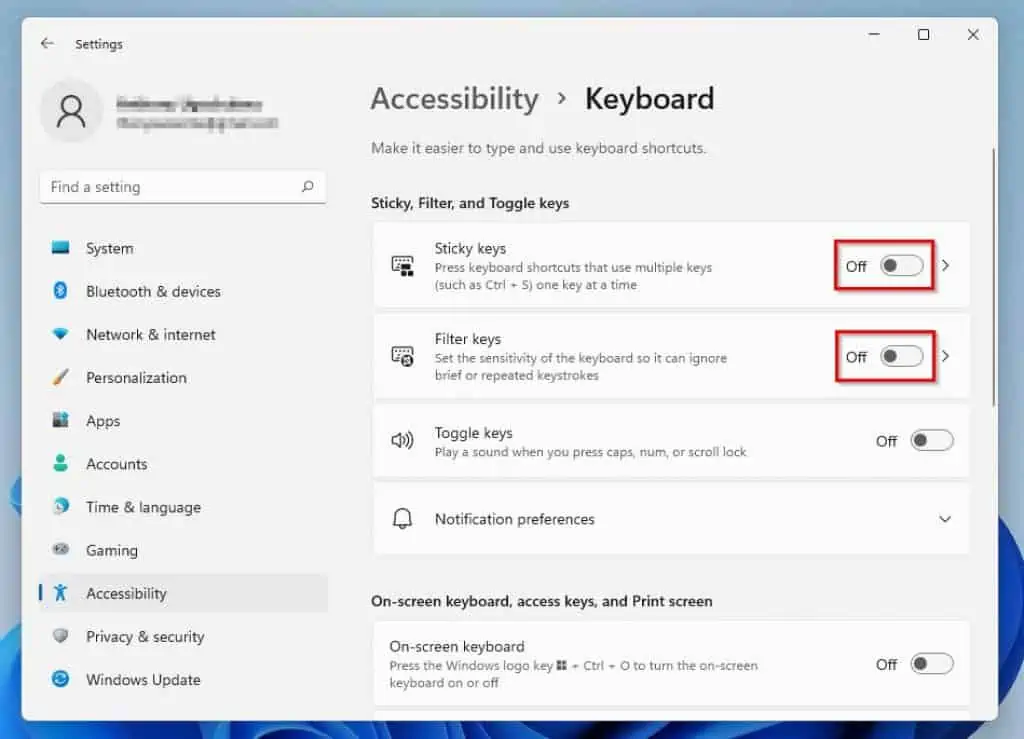Go to Gaming settings
Viewport: 1024px width, 739px height.
pos(184,550)
